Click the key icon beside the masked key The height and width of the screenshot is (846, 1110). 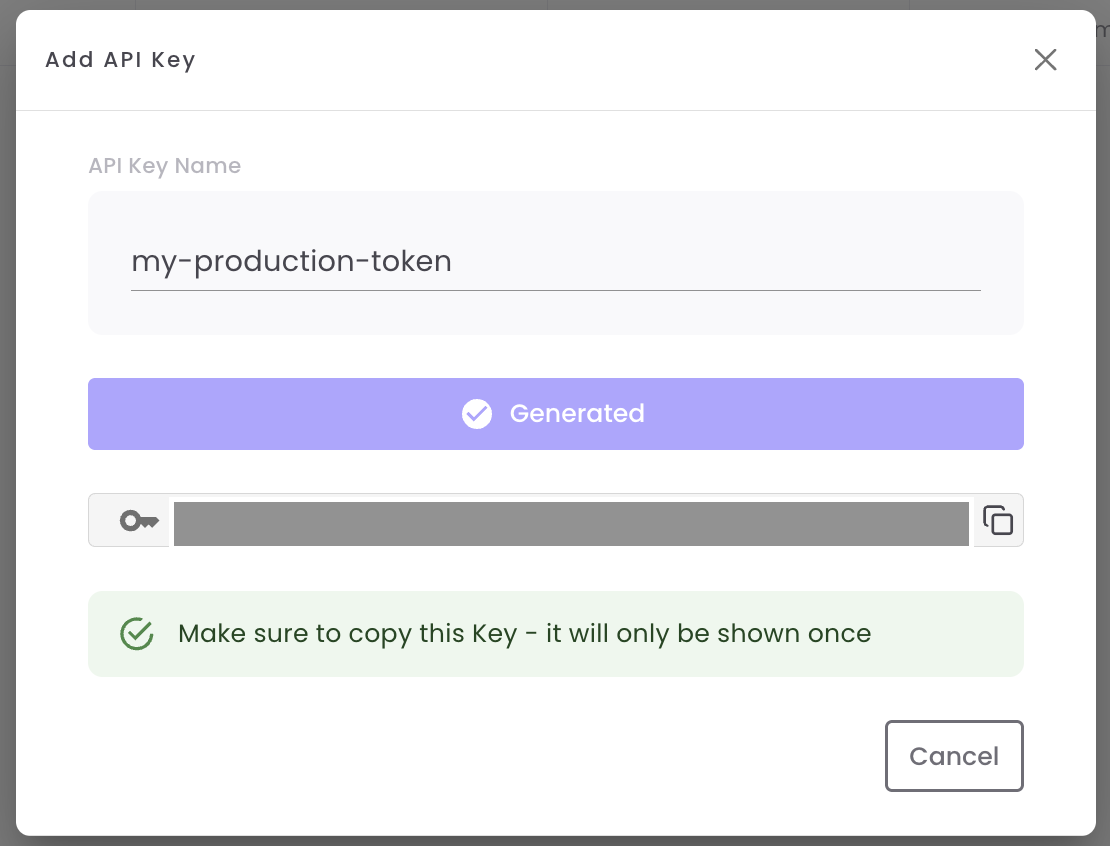coord(139,520)
